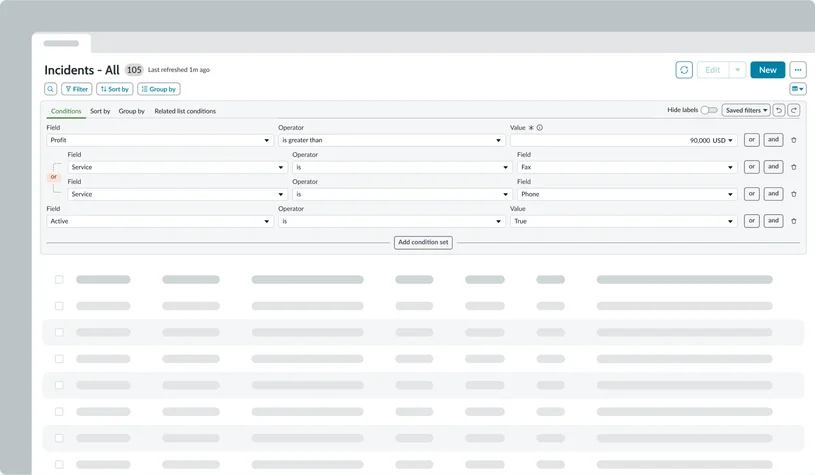
Task: Add 'or' condition to Profit row
Action: pyautogui.click(x=752, y=140)
